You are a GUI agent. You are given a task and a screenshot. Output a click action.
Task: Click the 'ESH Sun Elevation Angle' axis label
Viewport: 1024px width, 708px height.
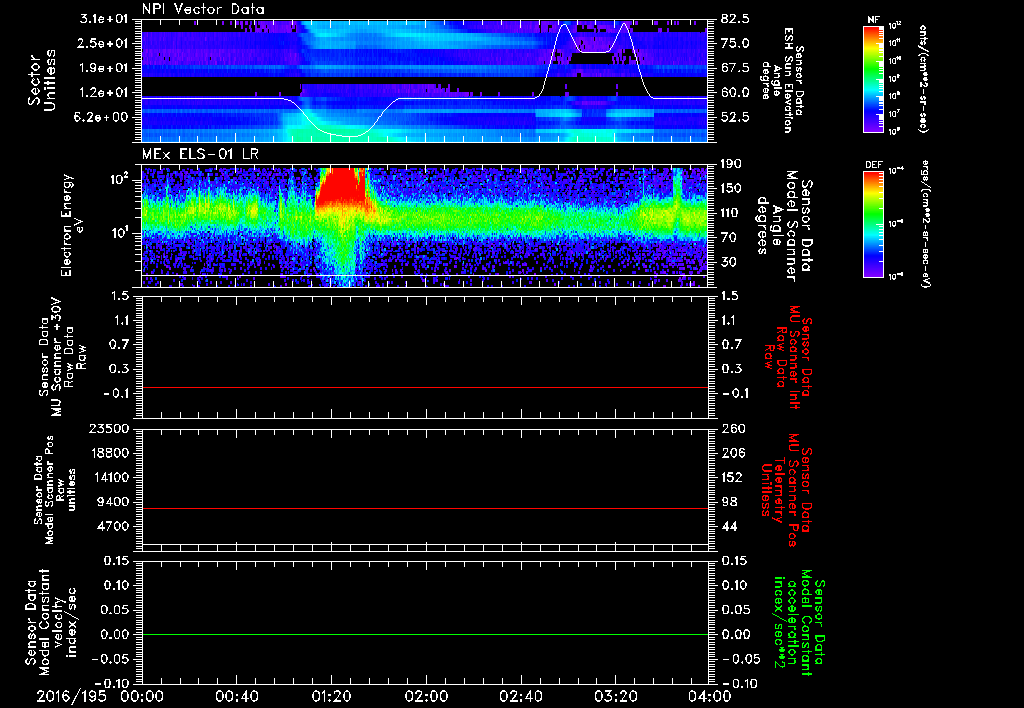[782, 80]
